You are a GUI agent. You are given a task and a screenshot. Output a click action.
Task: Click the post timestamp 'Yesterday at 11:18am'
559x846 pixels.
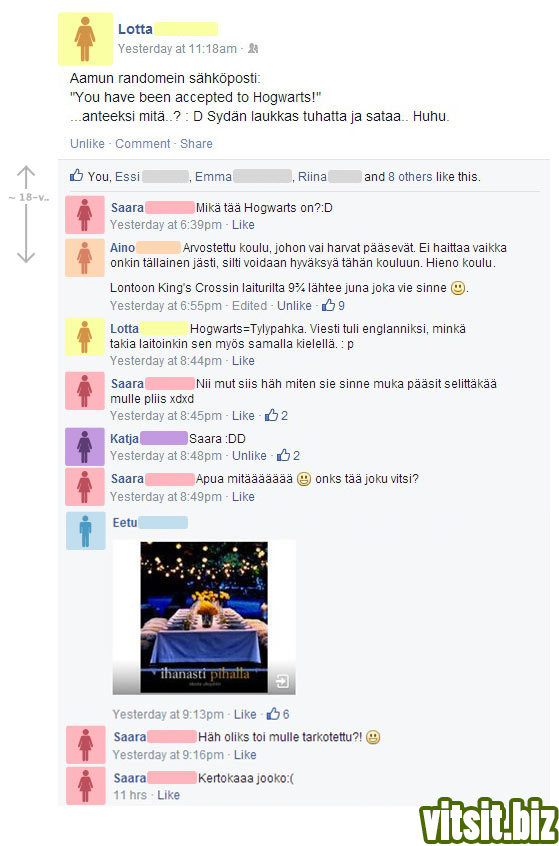click(178, 49)
